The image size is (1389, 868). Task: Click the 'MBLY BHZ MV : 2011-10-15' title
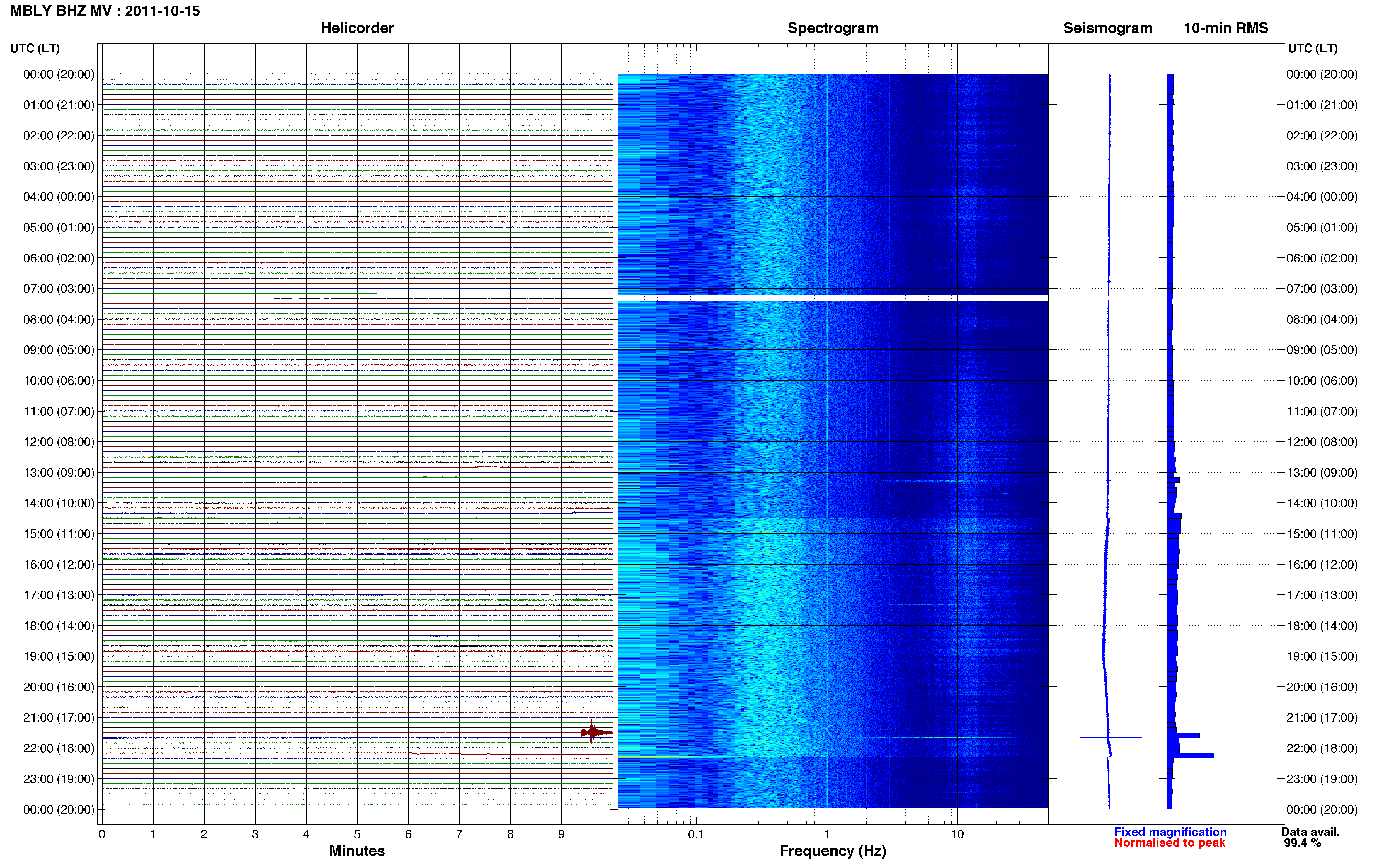105,11
